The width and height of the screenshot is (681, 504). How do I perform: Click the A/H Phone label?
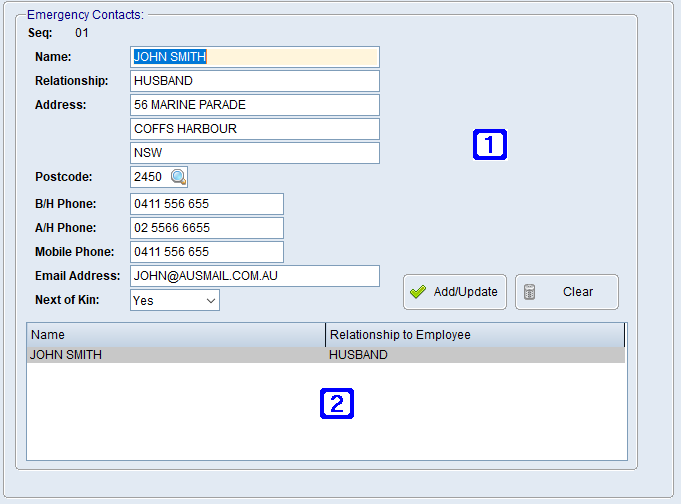click(66, 228)
